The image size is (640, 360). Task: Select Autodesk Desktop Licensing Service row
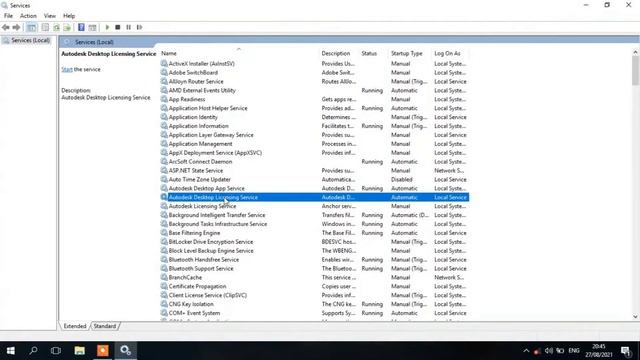click(x=314, y=198)
